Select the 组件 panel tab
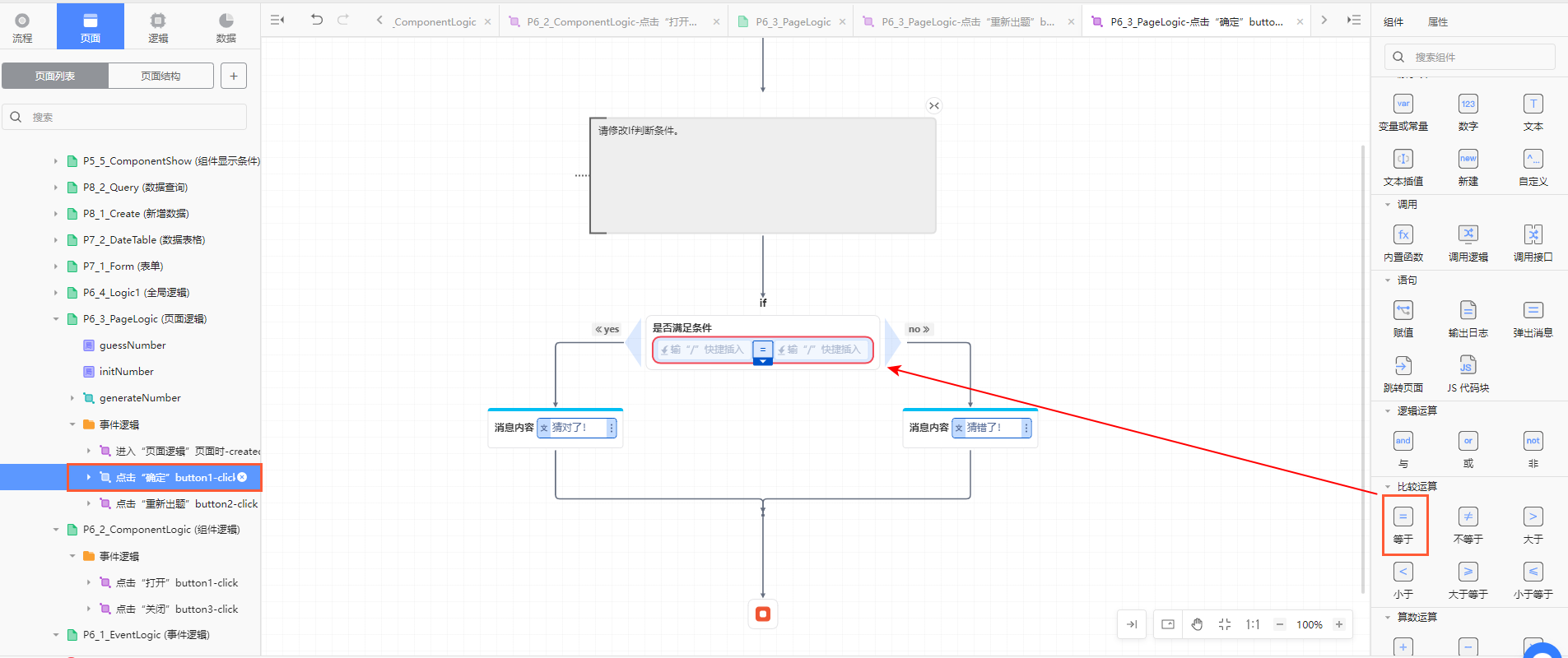Screen dimensions: 1568x658 point(1394,22)
